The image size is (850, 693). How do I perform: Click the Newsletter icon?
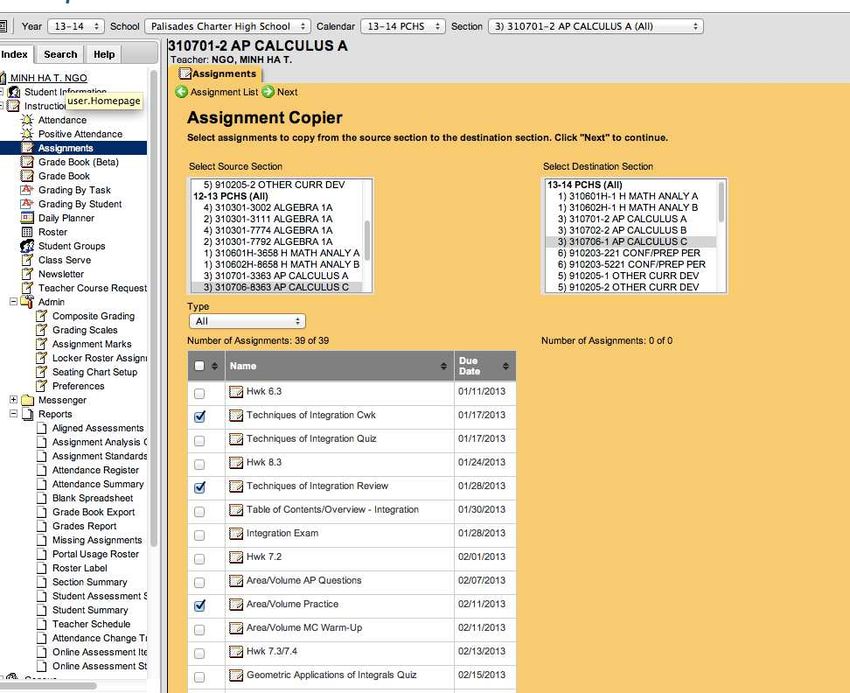pos(27,274)
